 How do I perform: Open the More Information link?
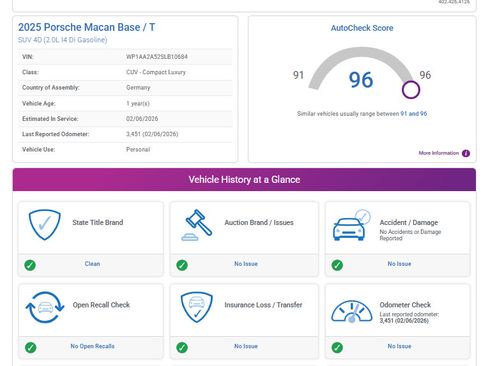pyautogui.click(x=439, y=153)
